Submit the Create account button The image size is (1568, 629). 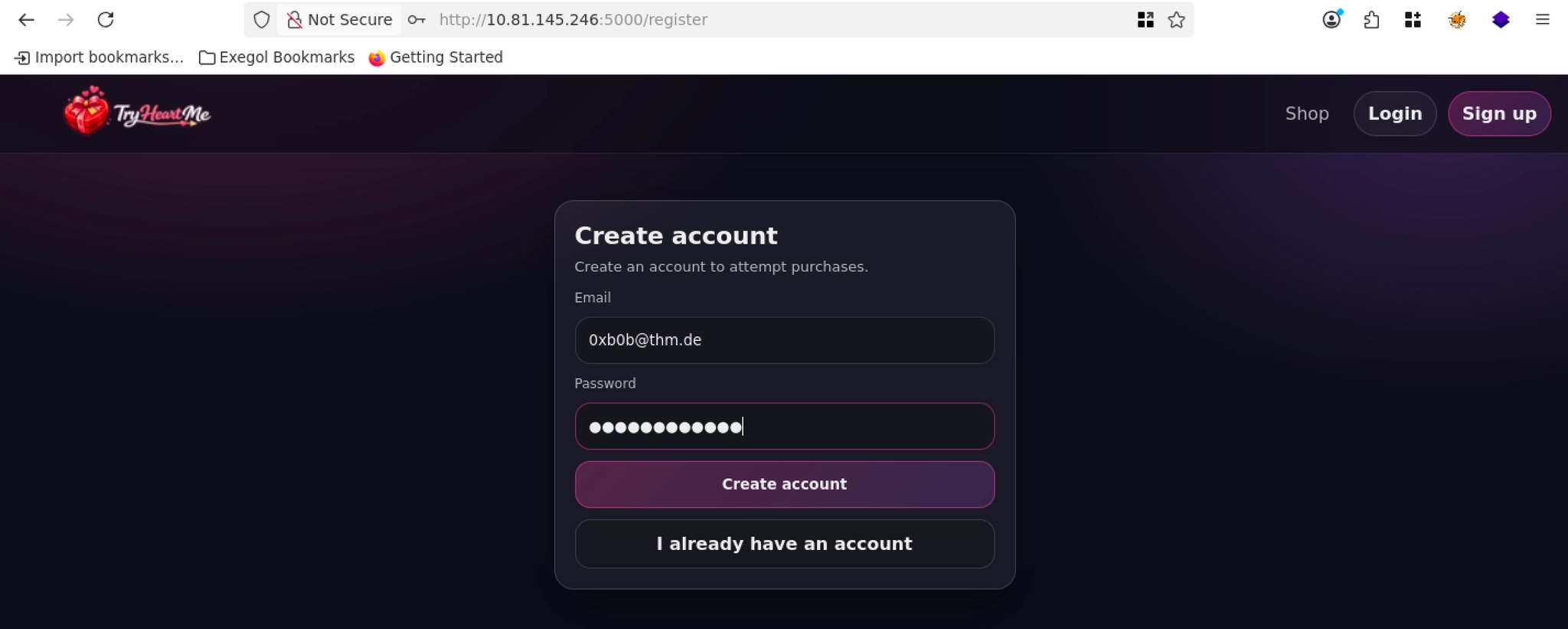pyautogui.click(x=784, y=484)
